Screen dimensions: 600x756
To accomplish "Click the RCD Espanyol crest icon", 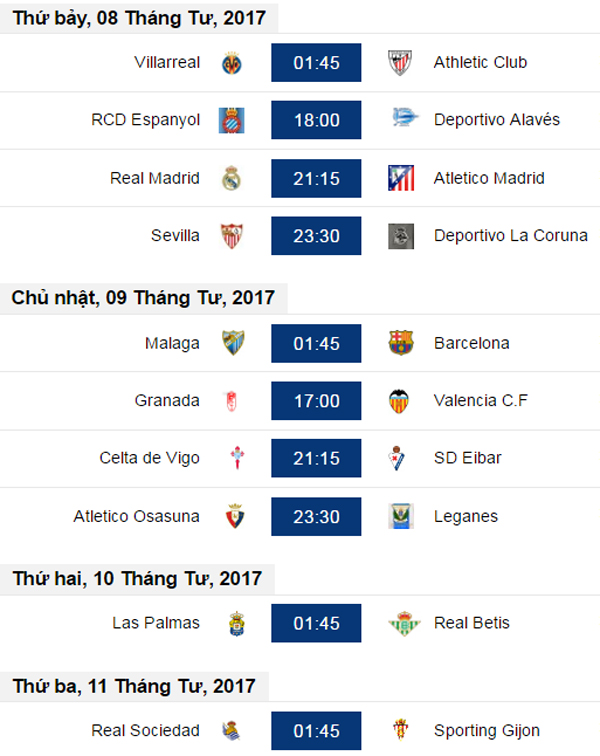I will tap(232, 121).
